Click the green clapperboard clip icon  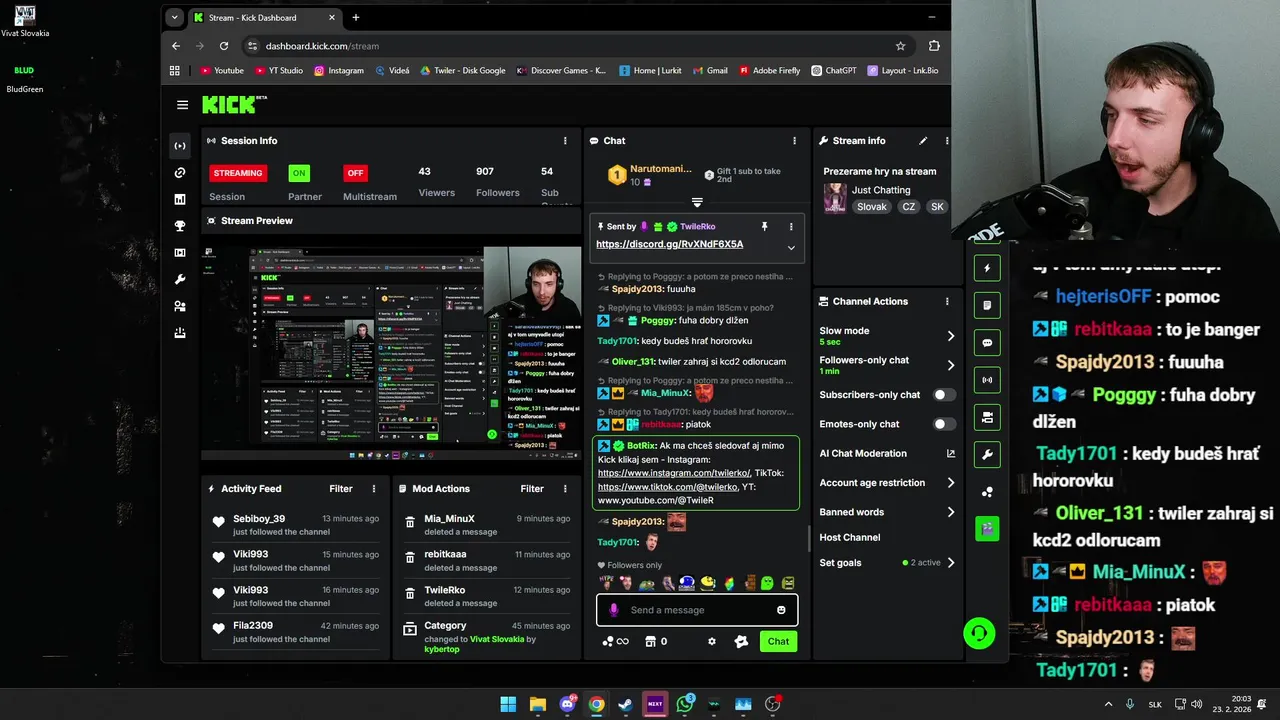(987, 529)
